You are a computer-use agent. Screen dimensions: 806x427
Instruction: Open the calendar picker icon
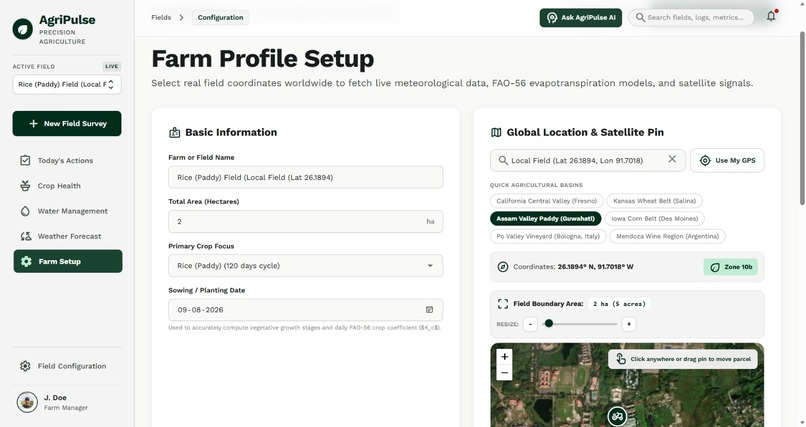[429, 310]
